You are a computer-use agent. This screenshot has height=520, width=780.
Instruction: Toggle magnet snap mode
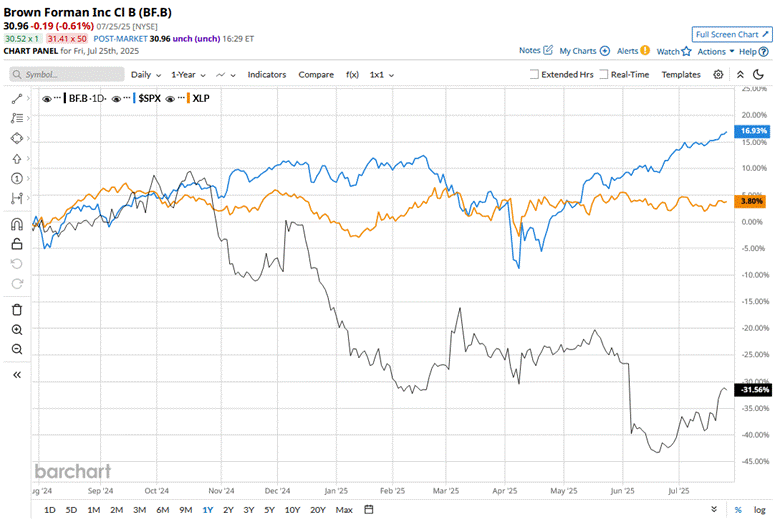click(x=16, y=224)
